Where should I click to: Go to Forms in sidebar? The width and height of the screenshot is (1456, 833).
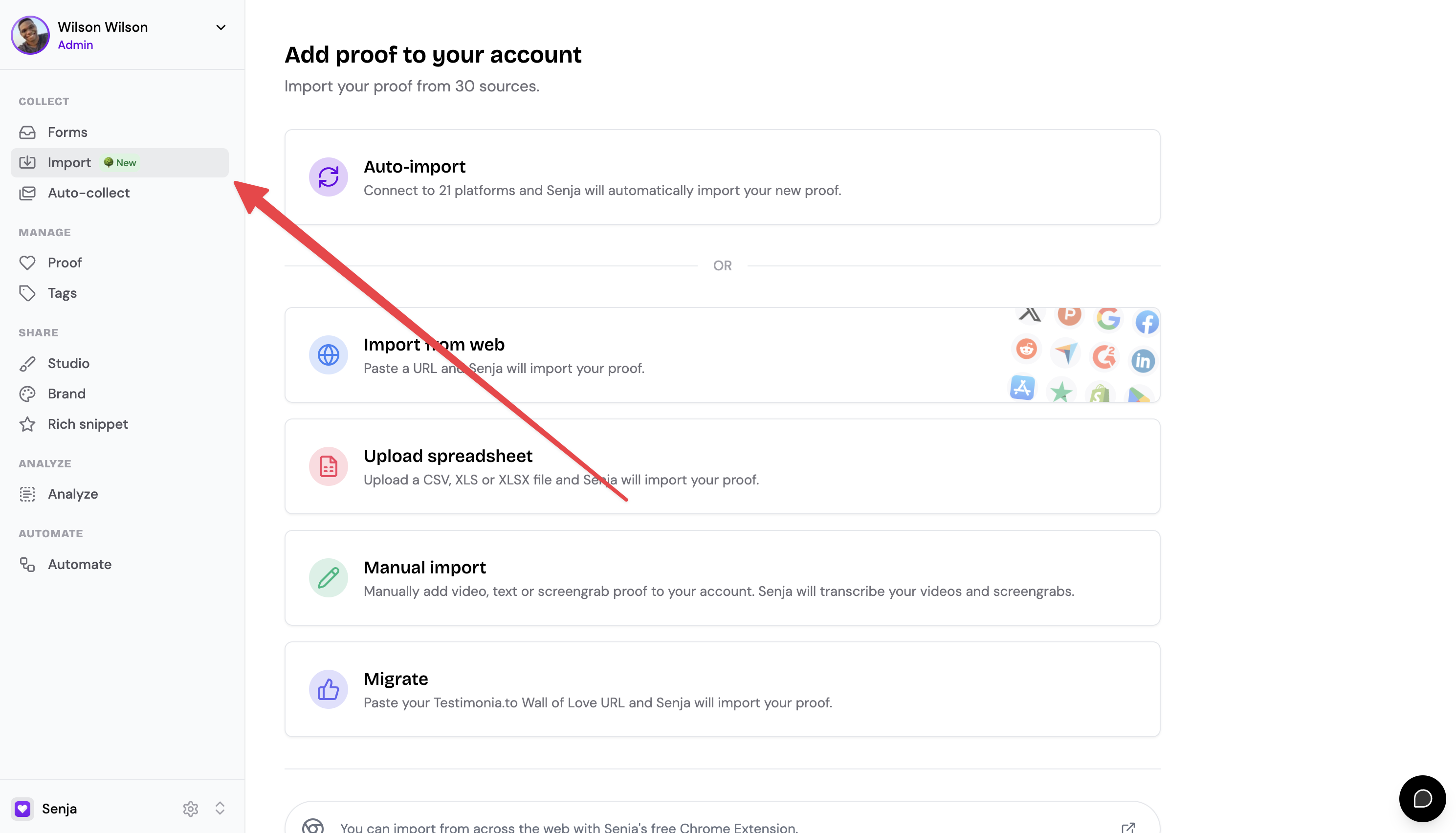[120, 132]
